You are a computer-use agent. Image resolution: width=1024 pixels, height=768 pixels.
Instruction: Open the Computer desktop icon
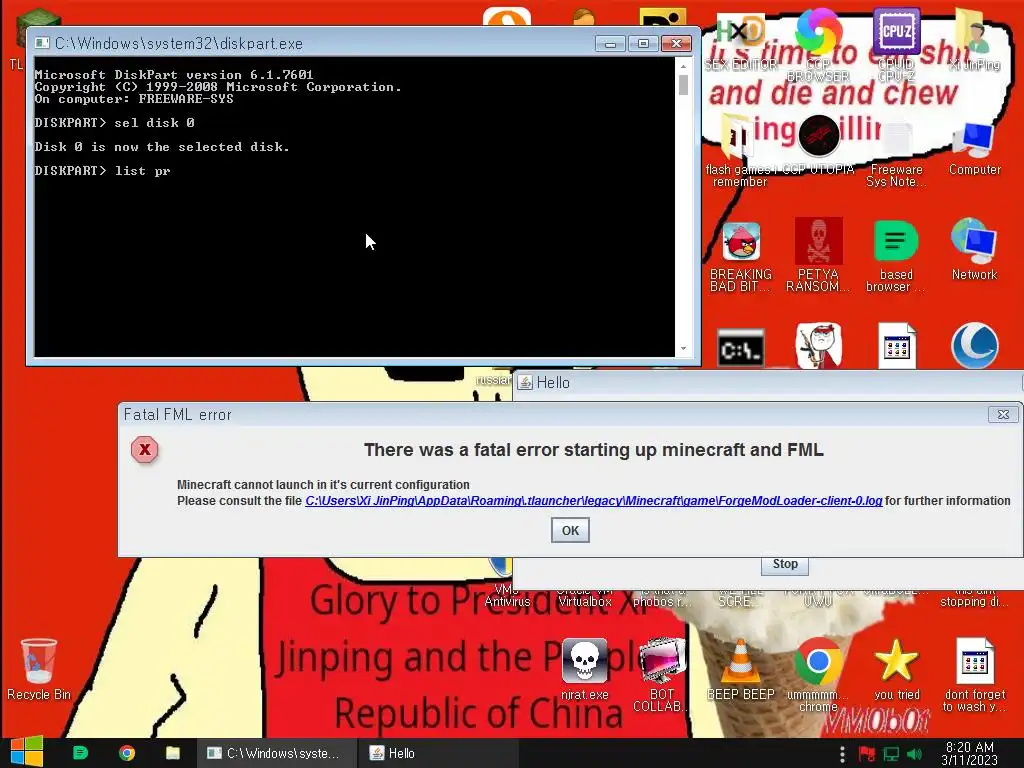pos(974,148)
